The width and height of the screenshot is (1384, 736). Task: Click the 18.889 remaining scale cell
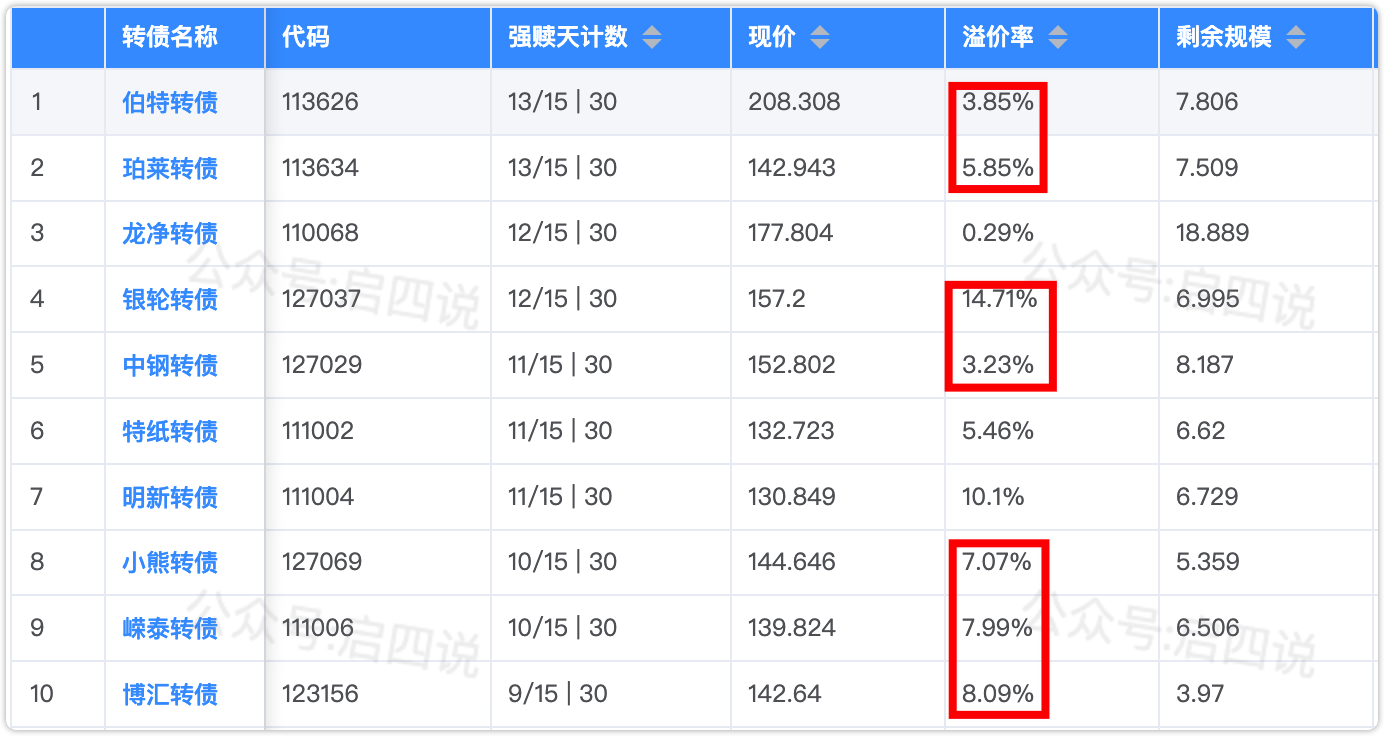(x=1212, y=234)
